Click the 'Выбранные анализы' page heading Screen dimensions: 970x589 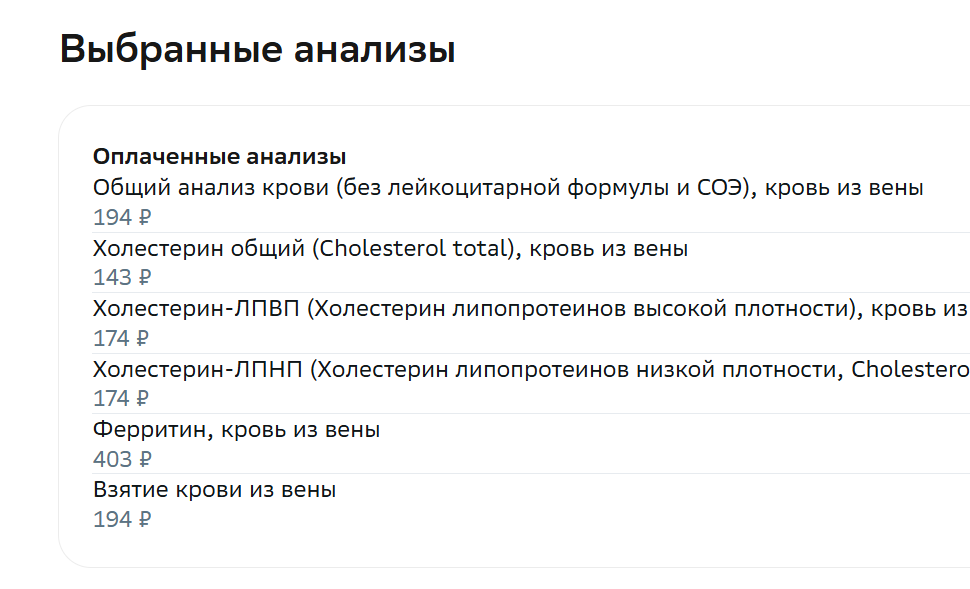(257, 49)
